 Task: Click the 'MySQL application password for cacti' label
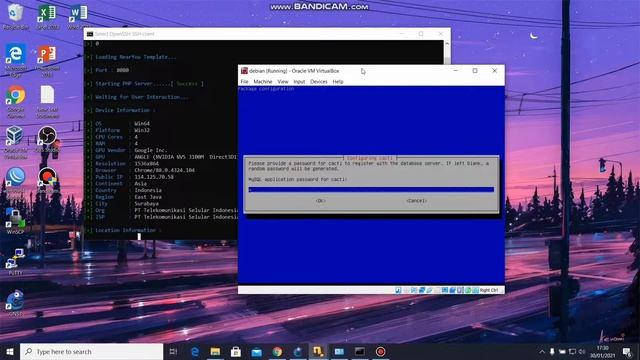click(298, 180)
